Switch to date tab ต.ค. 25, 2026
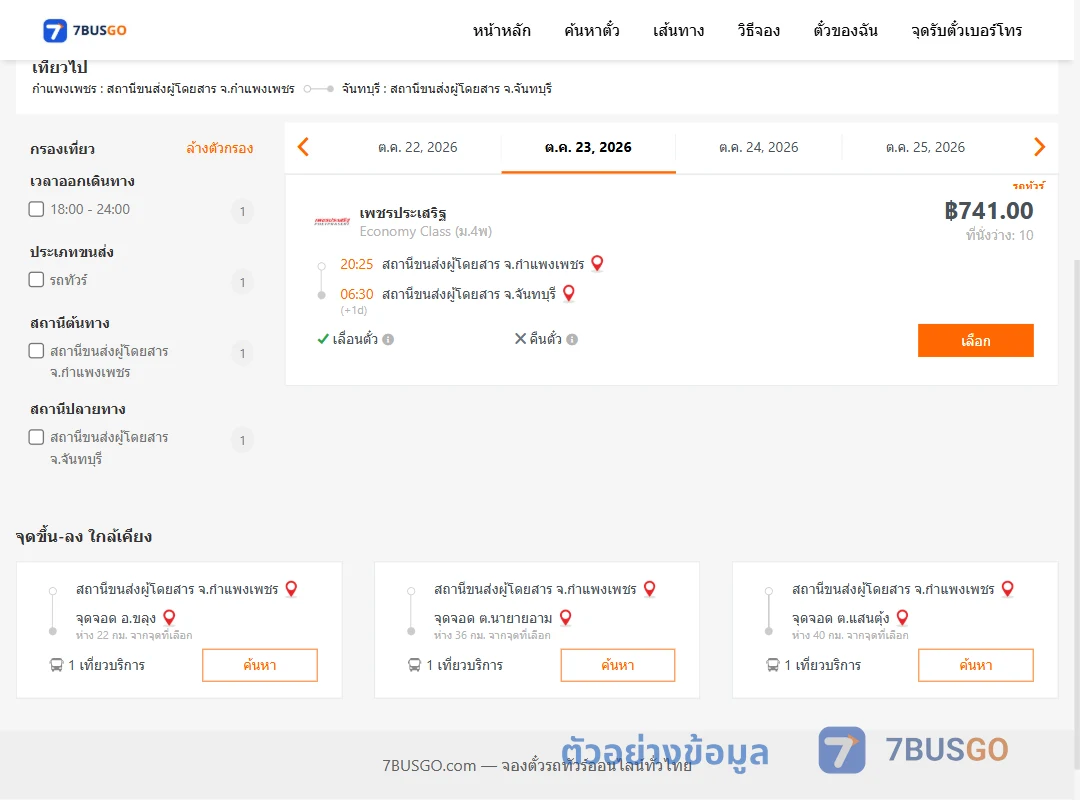Viewport: 1080px width, 800px height. 925,147
